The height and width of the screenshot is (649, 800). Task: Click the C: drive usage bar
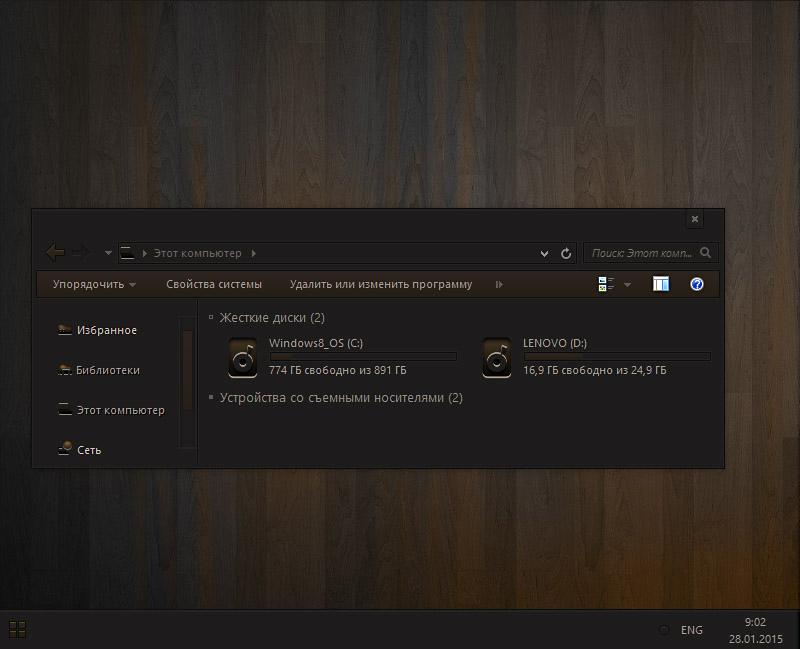point(363,357)
